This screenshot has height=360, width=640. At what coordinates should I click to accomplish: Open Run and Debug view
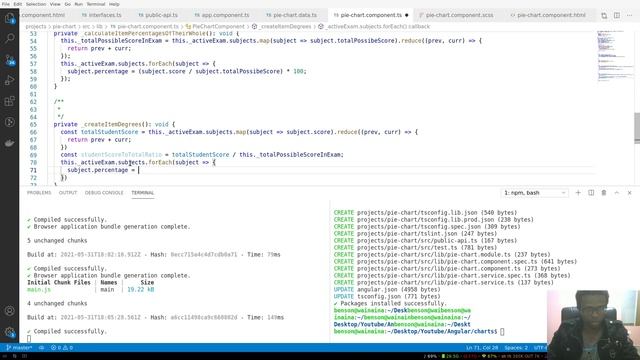pos(9,80)
